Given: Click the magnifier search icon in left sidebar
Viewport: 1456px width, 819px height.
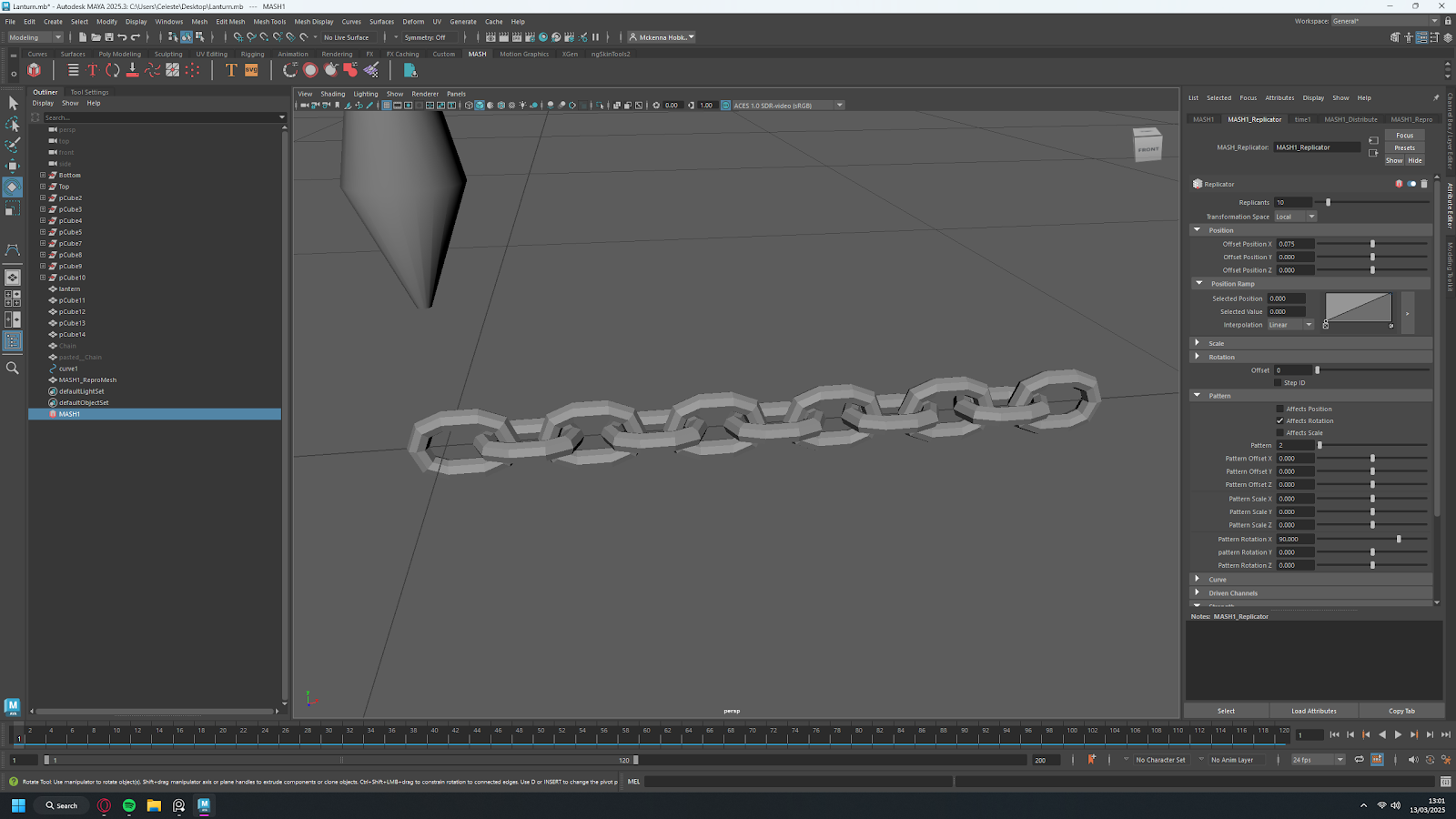Looking at the screenshot, I should click(13, 368).
